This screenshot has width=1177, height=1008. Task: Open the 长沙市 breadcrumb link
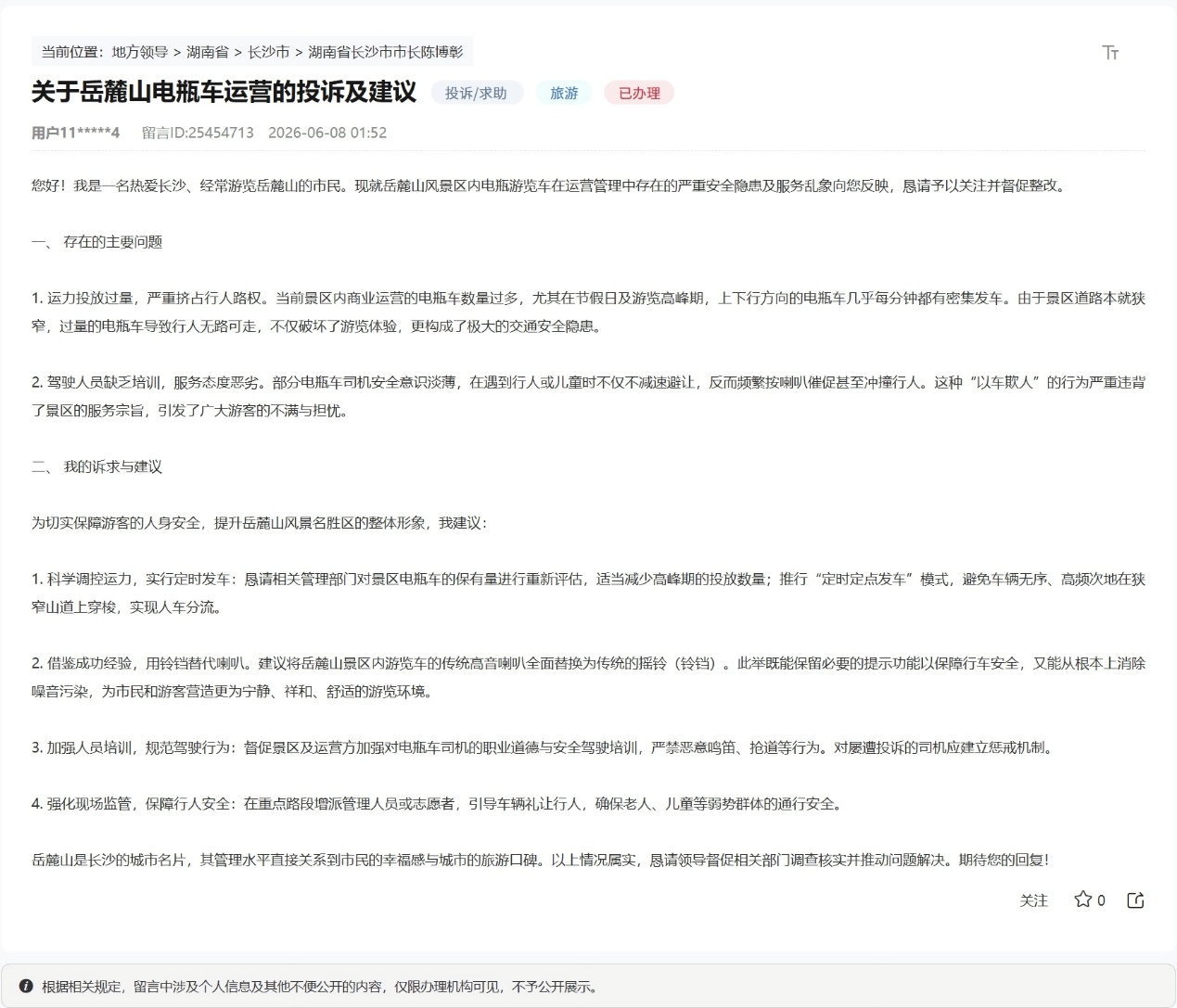point(269,52)
